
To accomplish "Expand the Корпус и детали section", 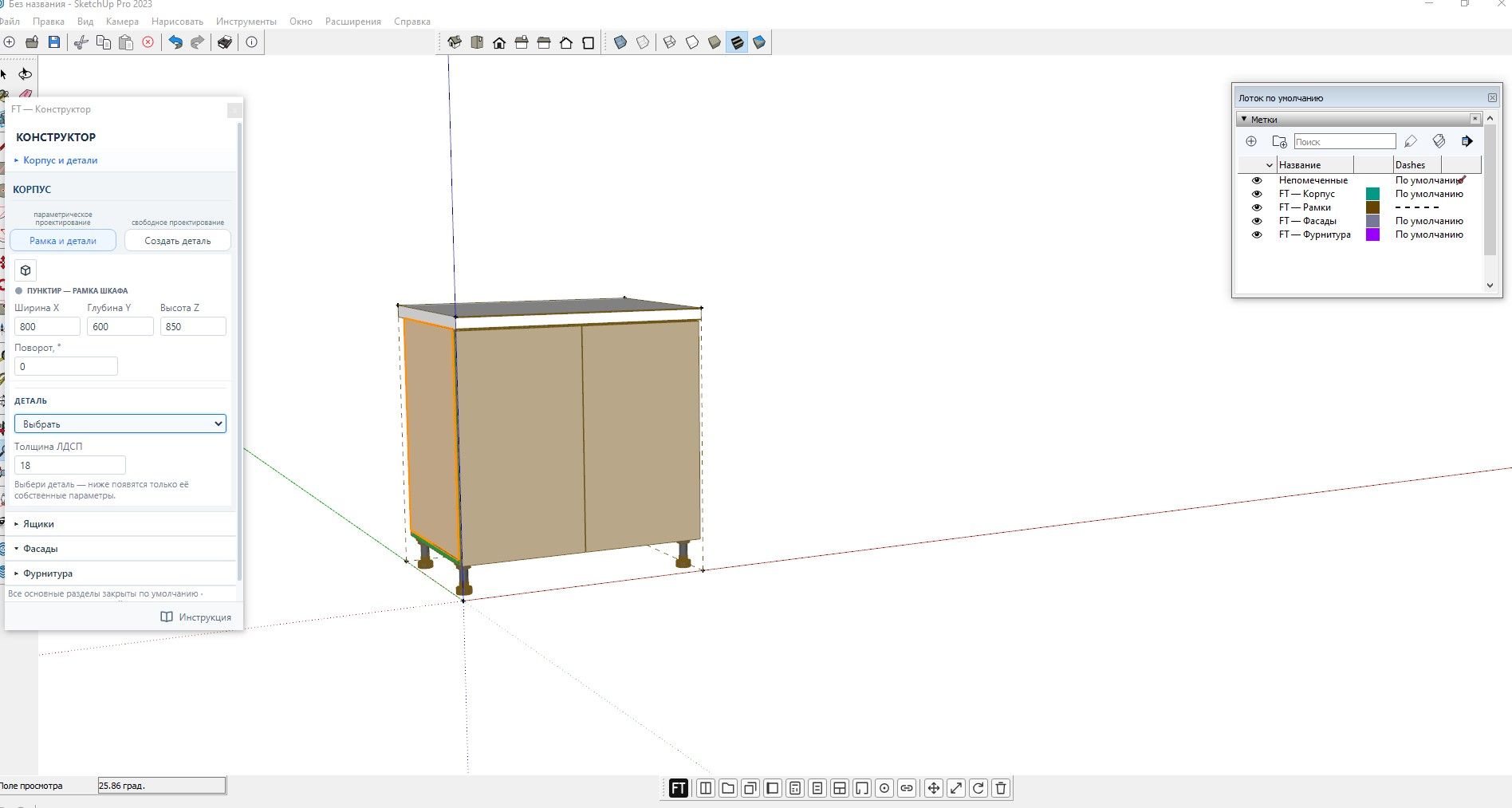I will coord(121,160).
